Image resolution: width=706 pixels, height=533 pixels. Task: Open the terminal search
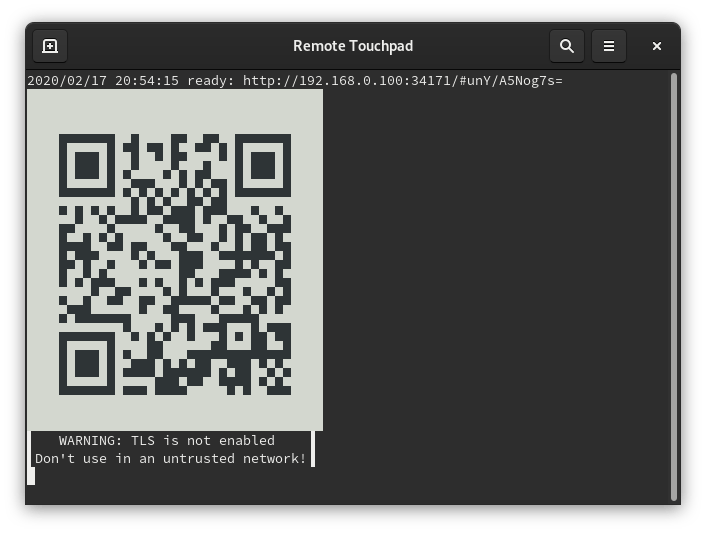coord(567,46)
